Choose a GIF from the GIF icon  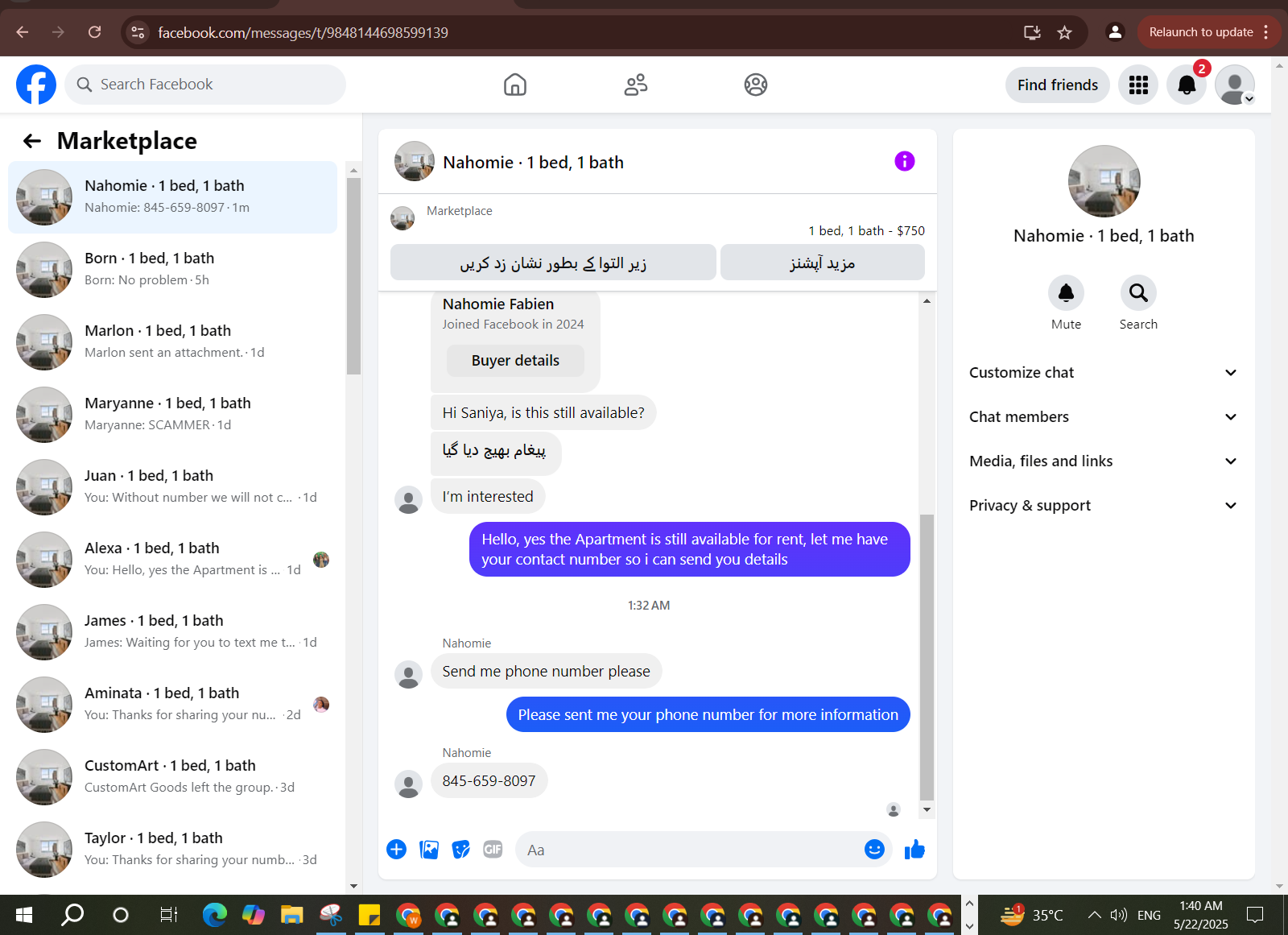point(493,850)
